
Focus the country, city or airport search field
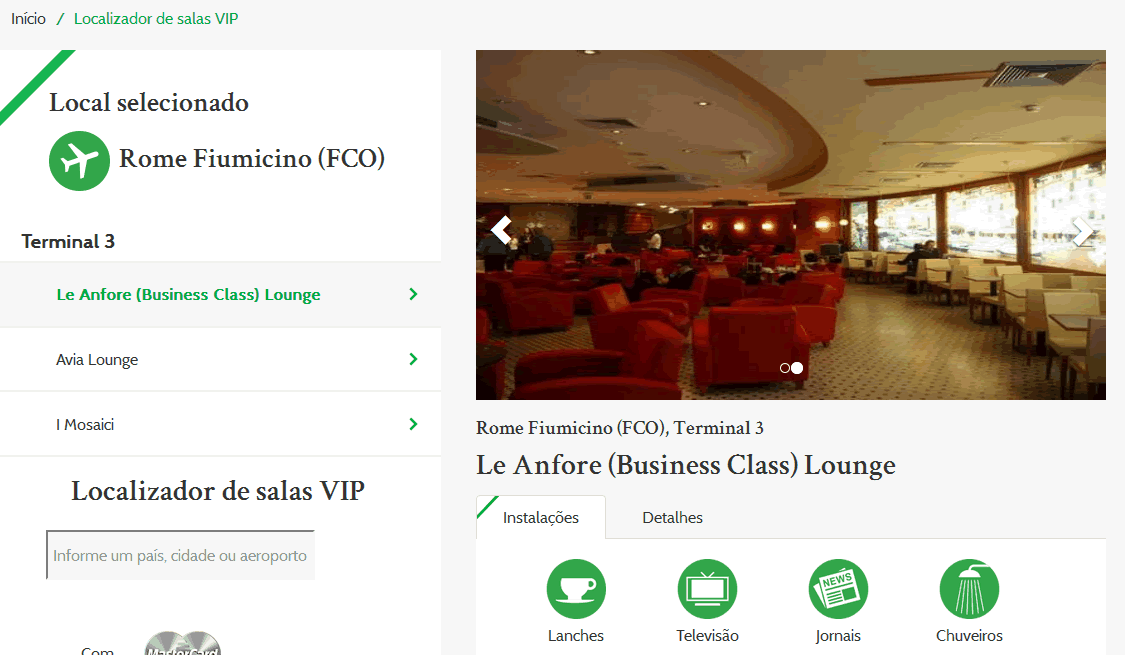(x=181, y=555)
